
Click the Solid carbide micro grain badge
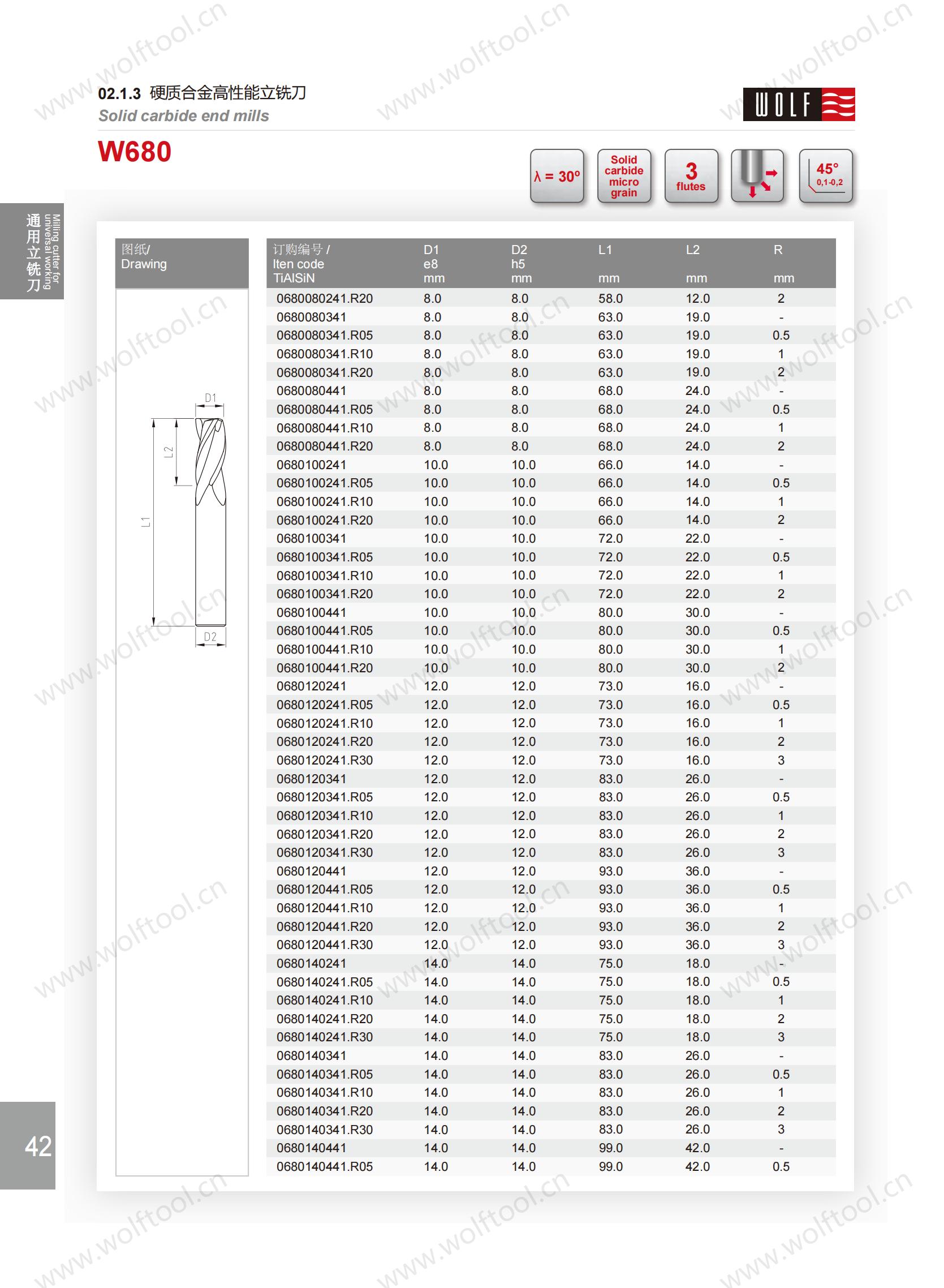tap(623, 176)
